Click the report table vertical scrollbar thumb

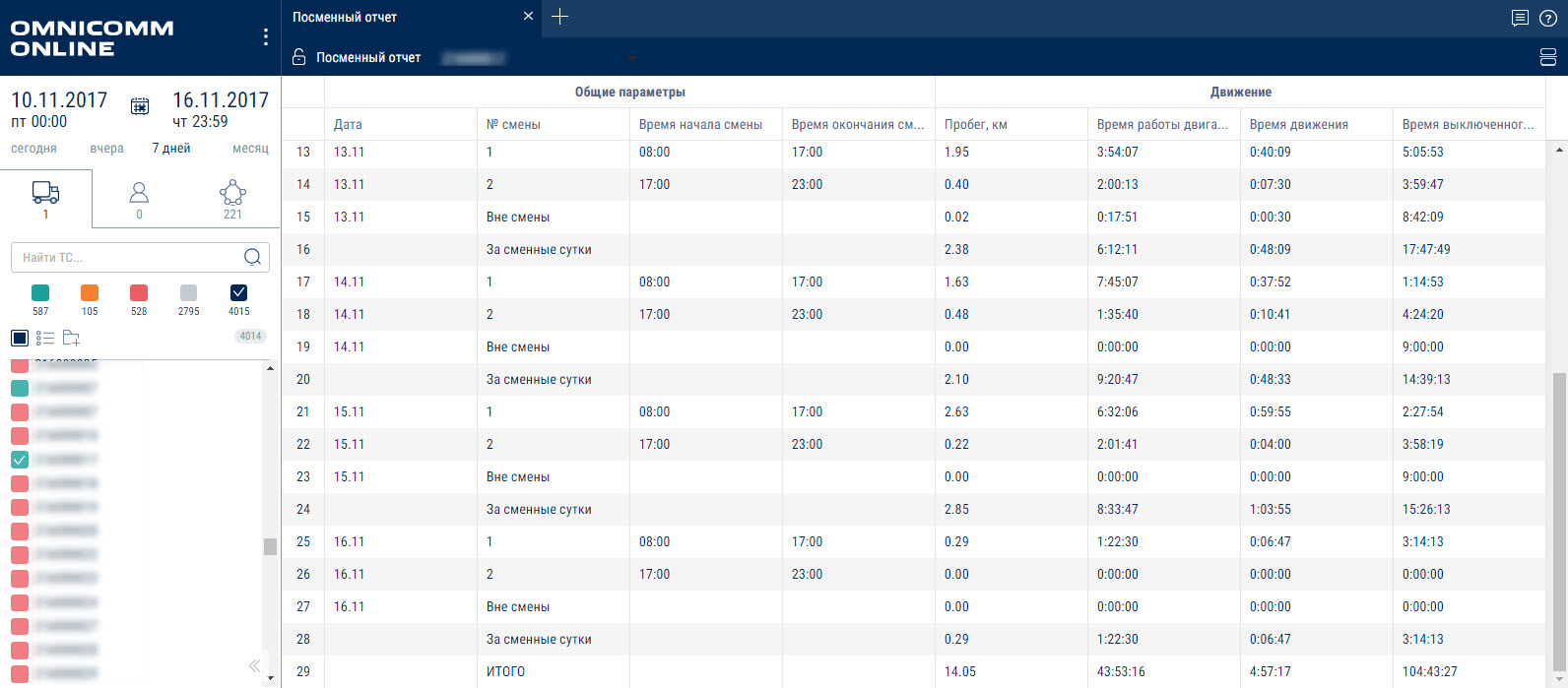1558,522
